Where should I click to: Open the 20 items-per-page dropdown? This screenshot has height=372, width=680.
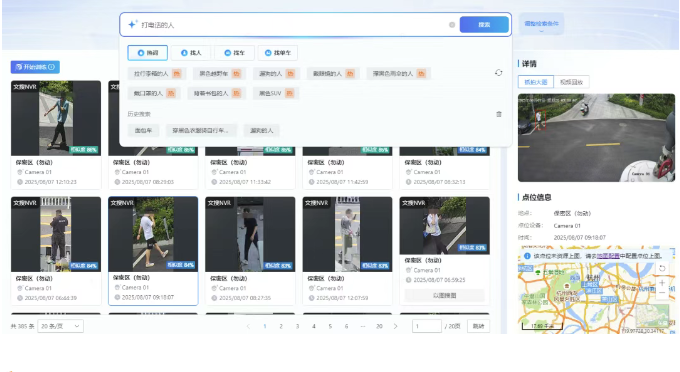point(60,326)
